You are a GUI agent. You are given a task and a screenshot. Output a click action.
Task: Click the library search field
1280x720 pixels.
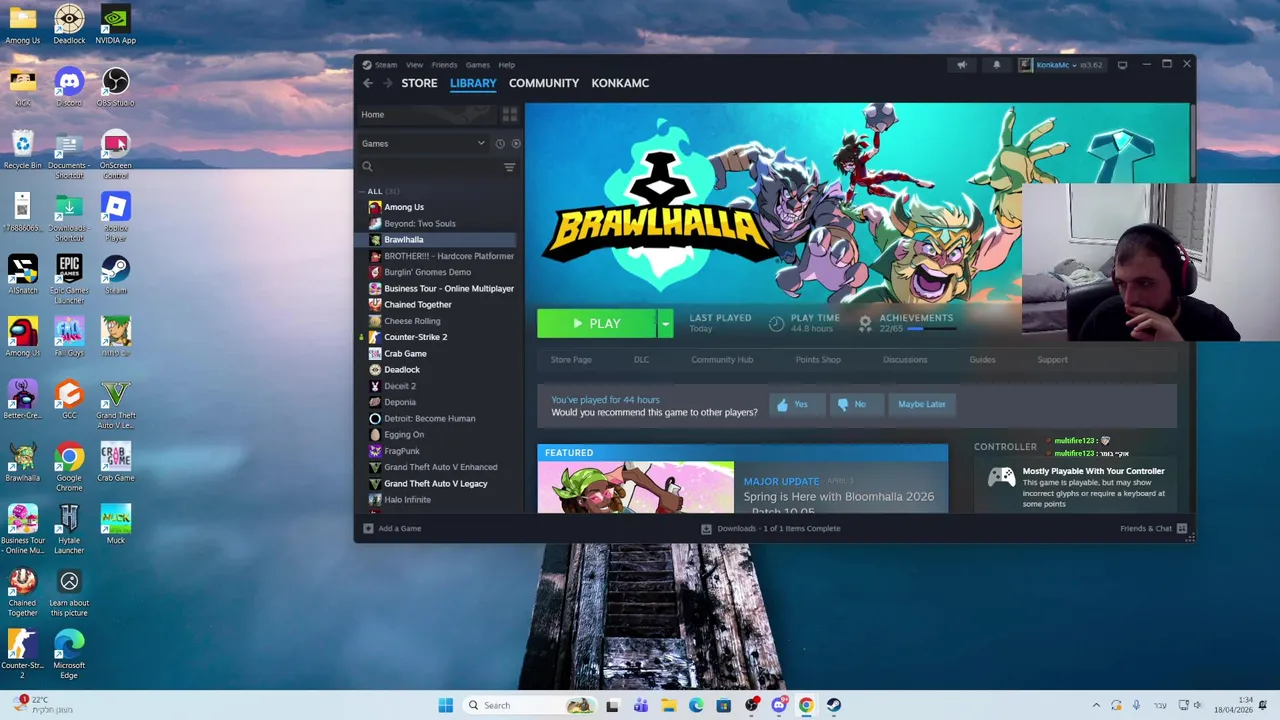pyautogui.click(x=430, y=167)
